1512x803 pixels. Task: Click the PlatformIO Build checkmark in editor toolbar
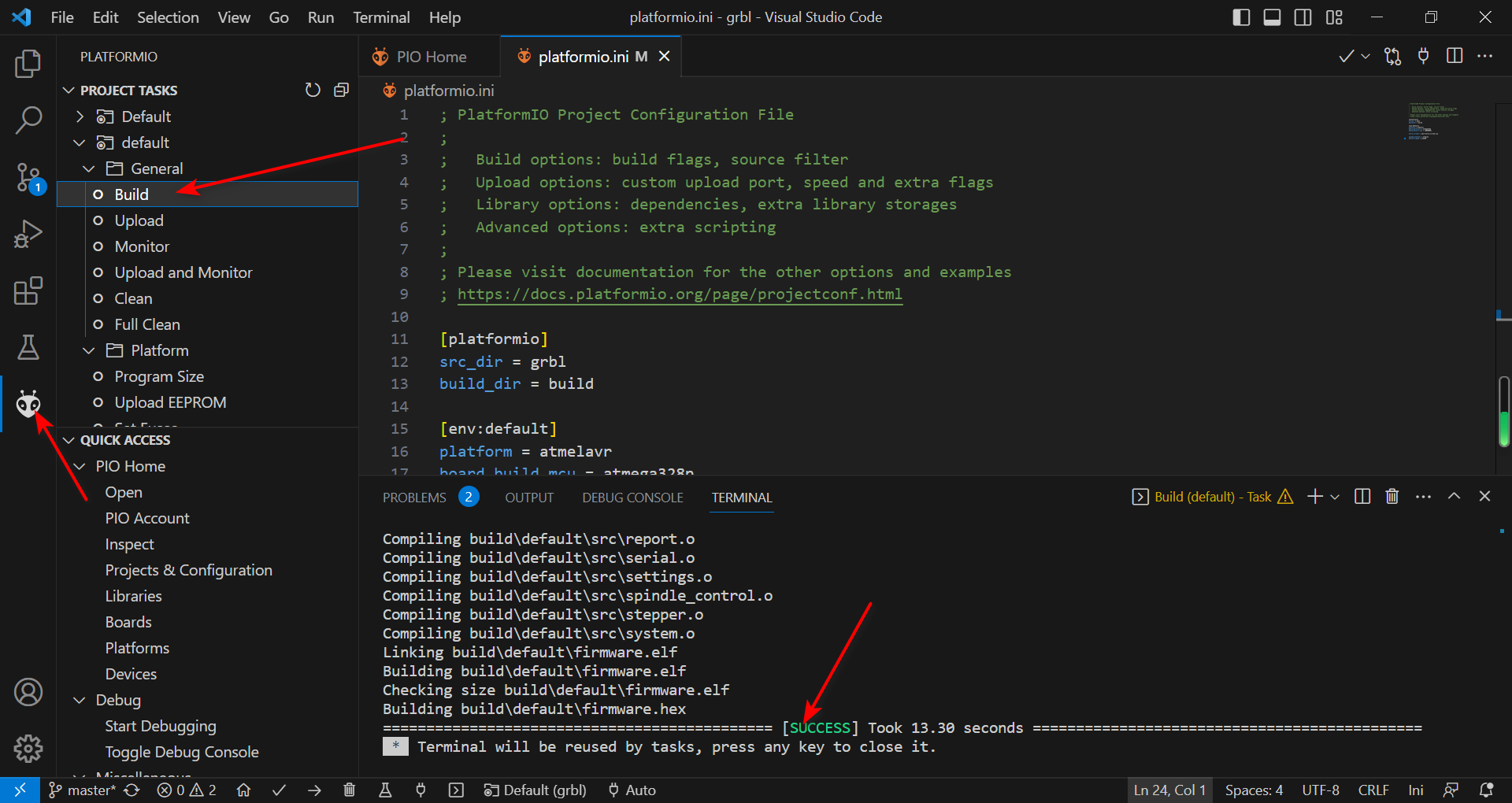pos(1346,56)
